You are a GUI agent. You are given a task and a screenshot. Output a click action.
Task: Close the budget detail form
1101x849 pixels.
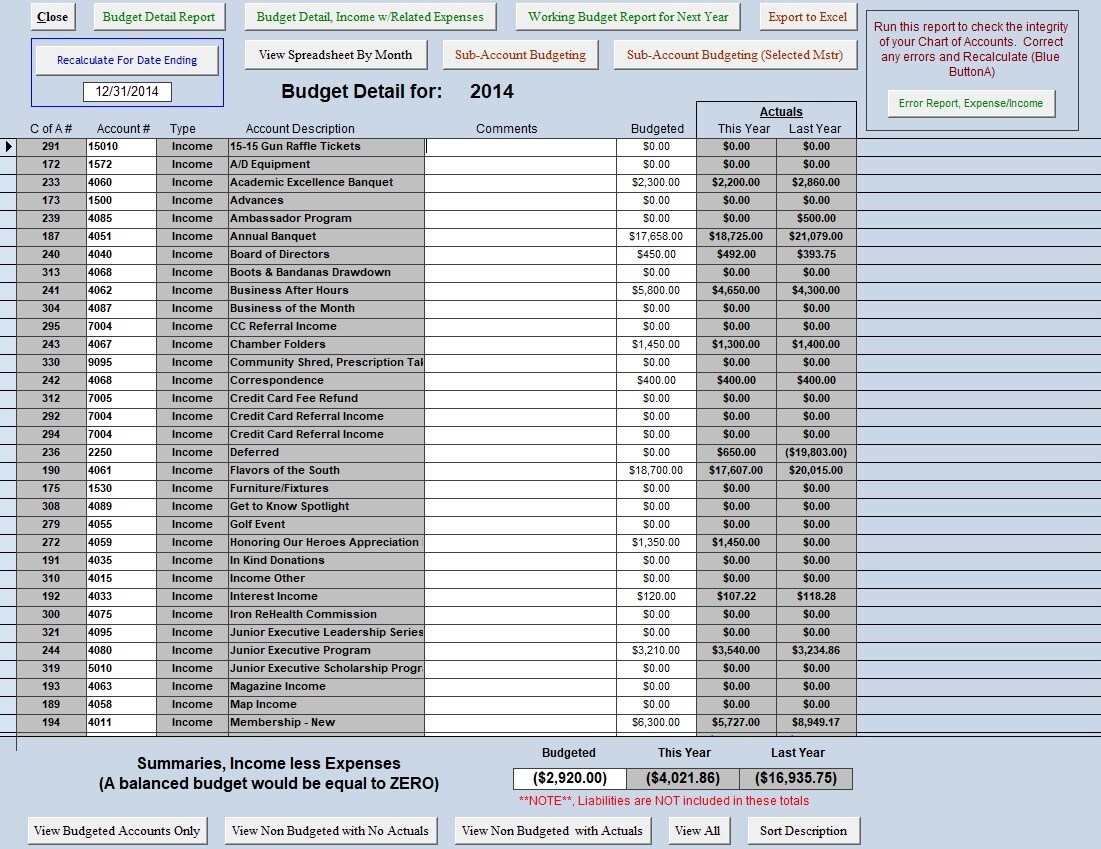click(x=53, y=17)
